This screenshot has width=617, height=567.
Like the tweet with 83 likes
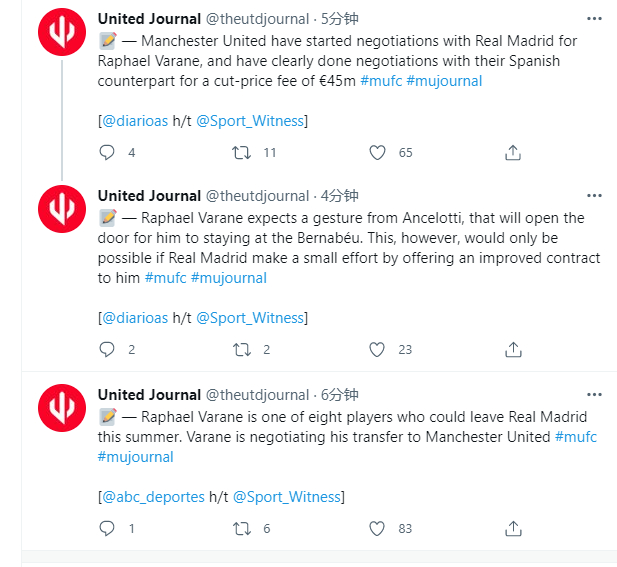pos(377,528)
